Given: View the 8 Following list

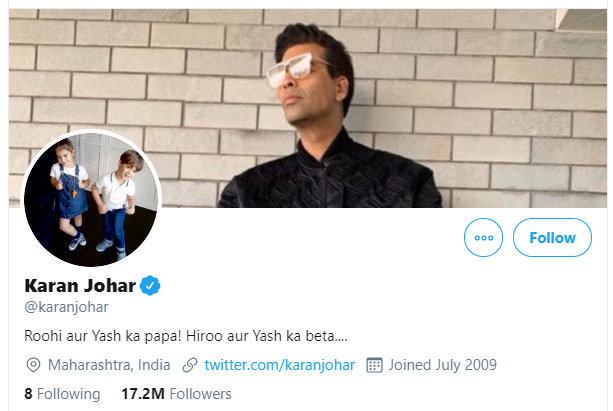Looking at the screenshot, I should pyautogui.click(x=62, y=394).
